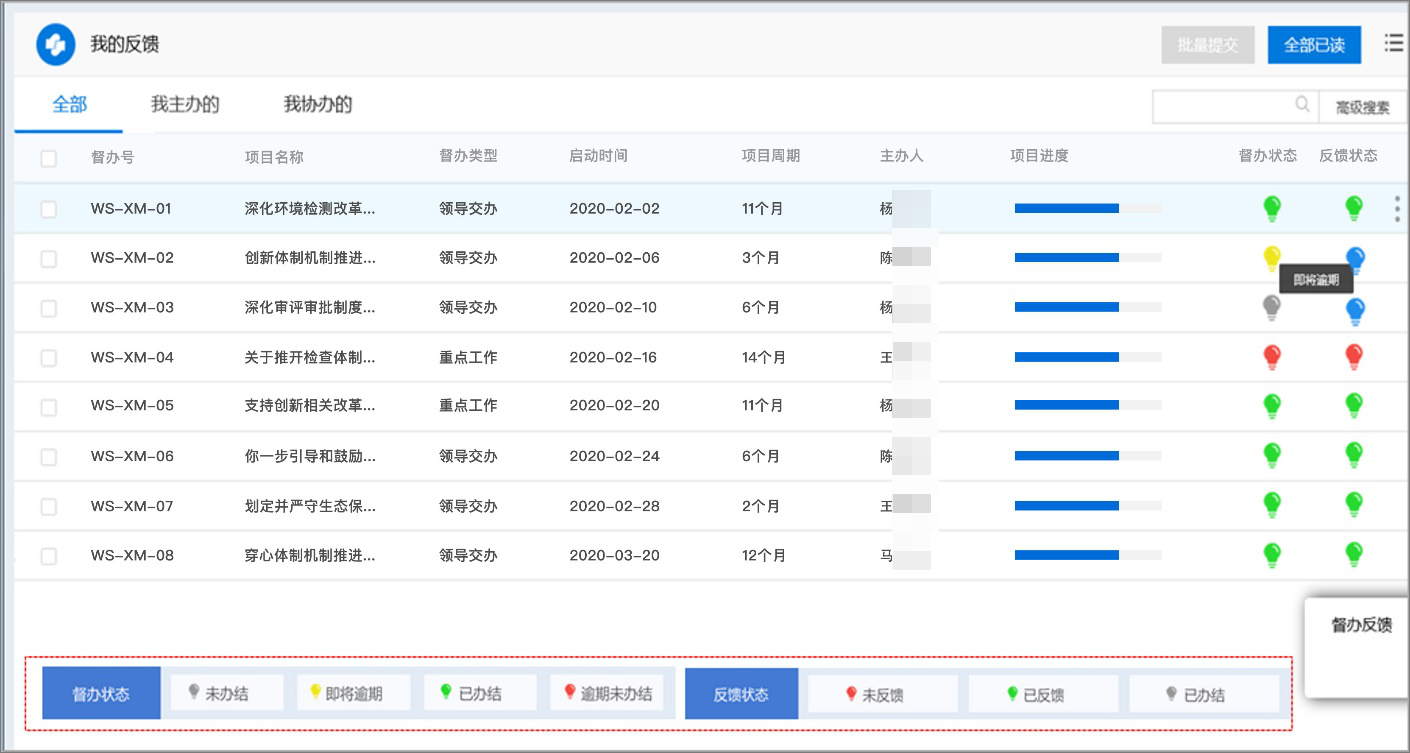Check the box for row WS-XM-02
The height and width of the screenshot is (753, 1410).
coord(48,259)
